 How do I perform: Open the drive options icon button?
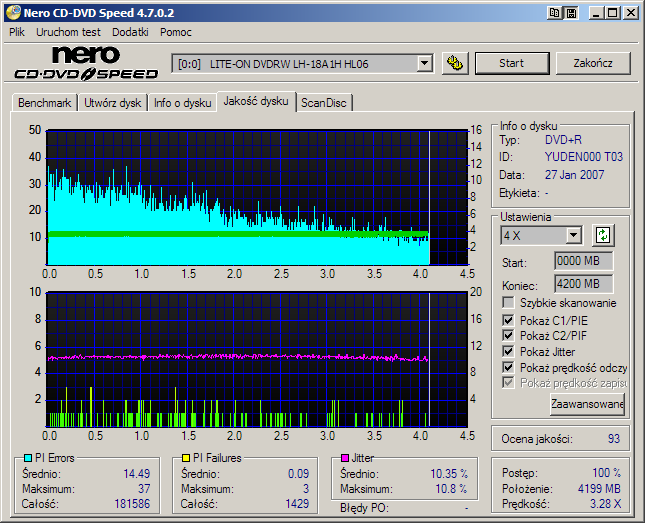click(x=455, y=63)
